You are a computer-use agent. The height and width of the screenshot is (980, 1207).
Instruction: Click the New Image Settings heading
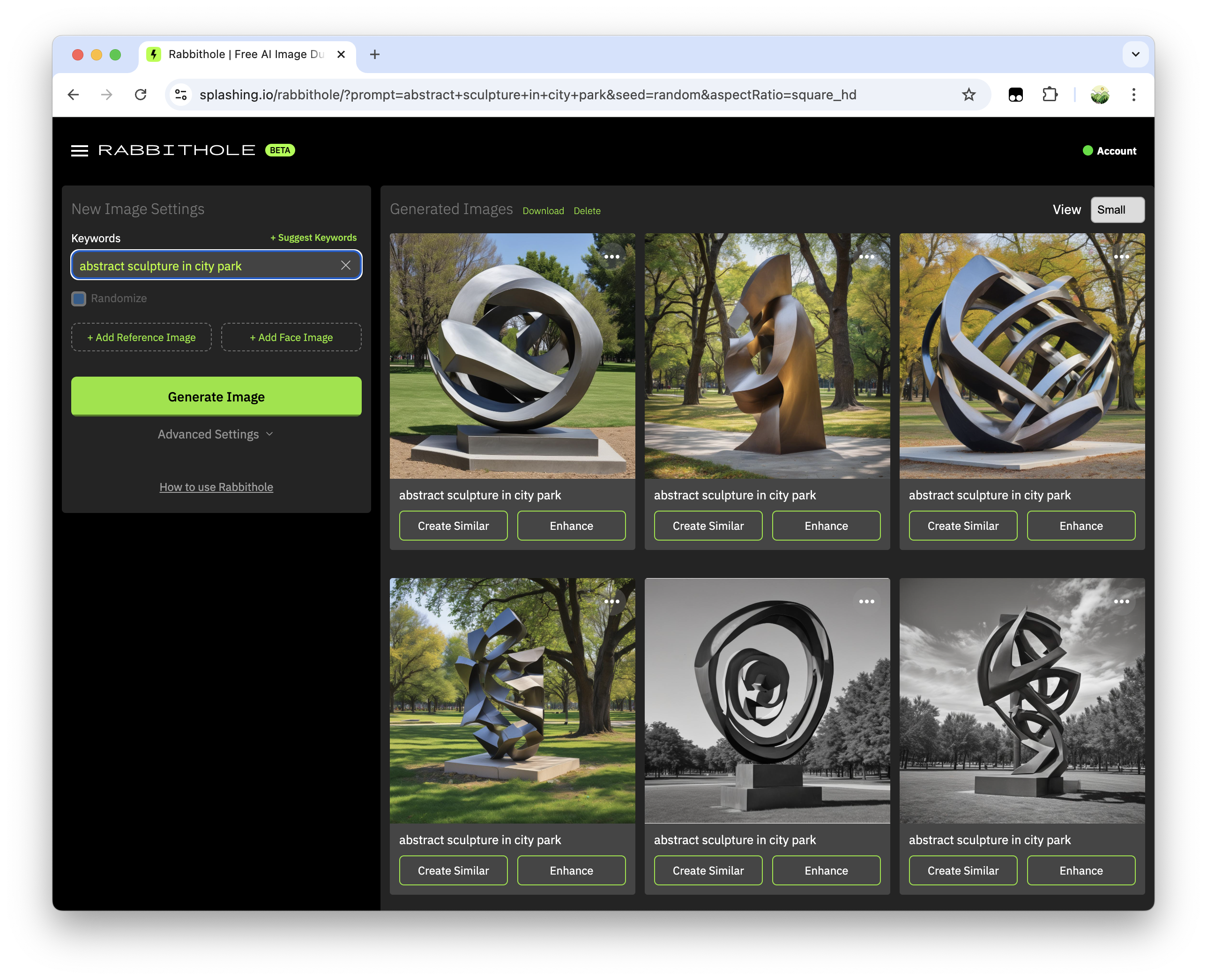138,209
